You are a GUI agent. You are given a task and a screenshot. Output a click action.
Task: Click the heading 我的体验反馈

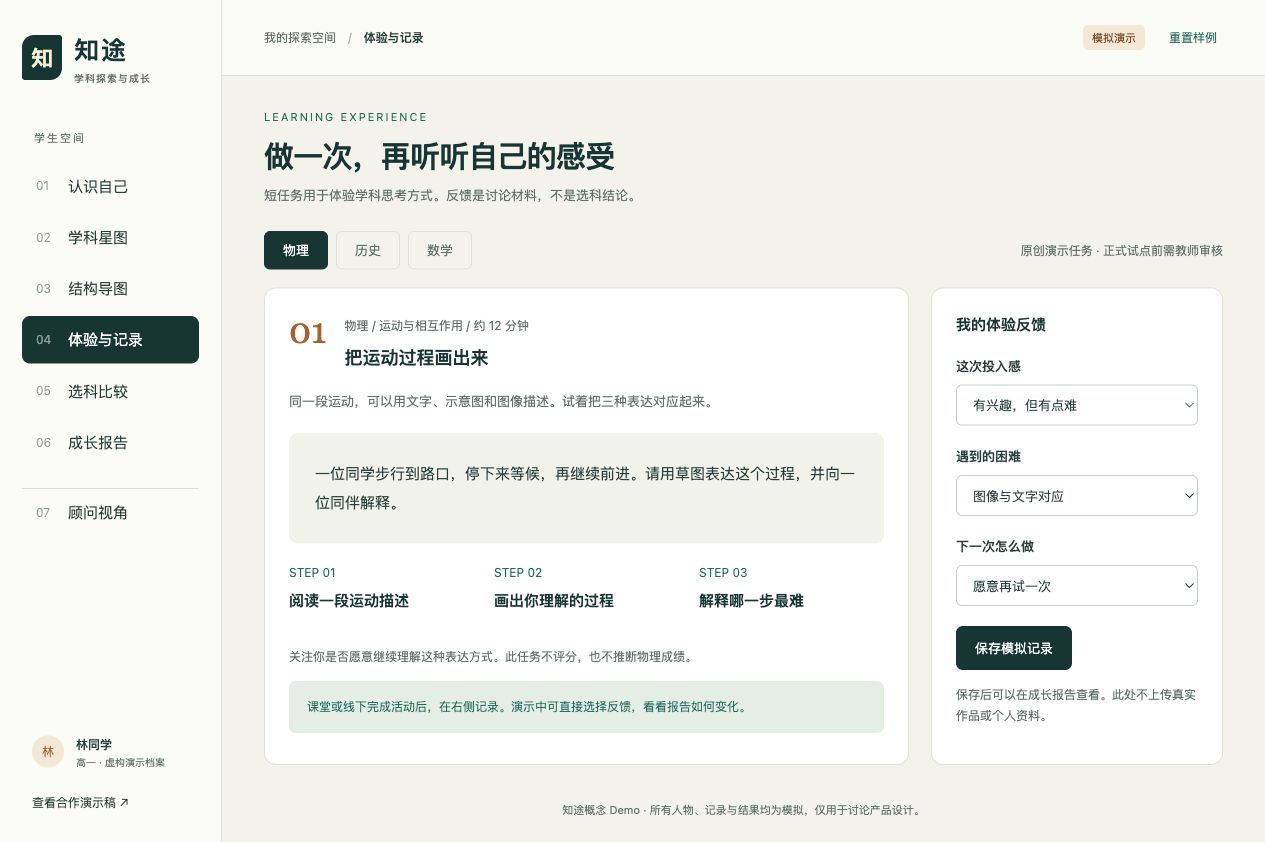(1001, 324)
